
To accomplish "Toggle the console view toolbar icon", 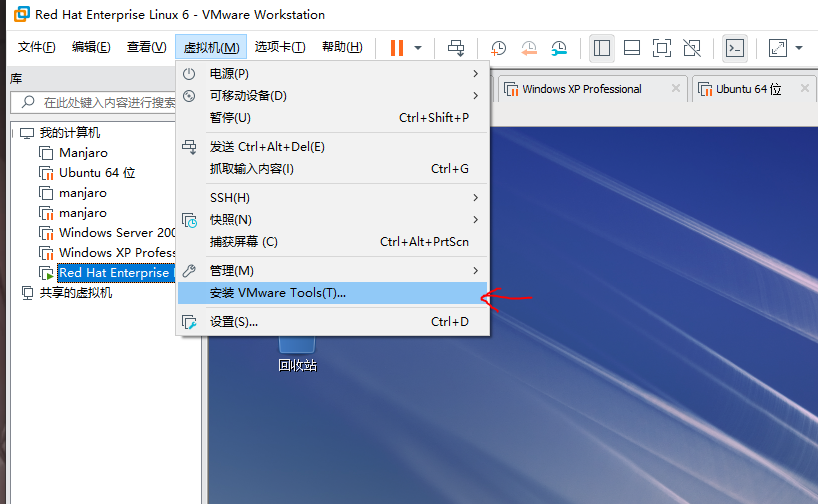I will [x=735, y=48].
